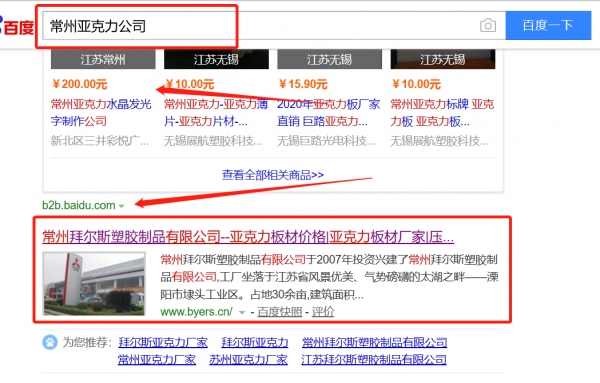Open the 查看全部相关商品>> link

pos(272,175)
